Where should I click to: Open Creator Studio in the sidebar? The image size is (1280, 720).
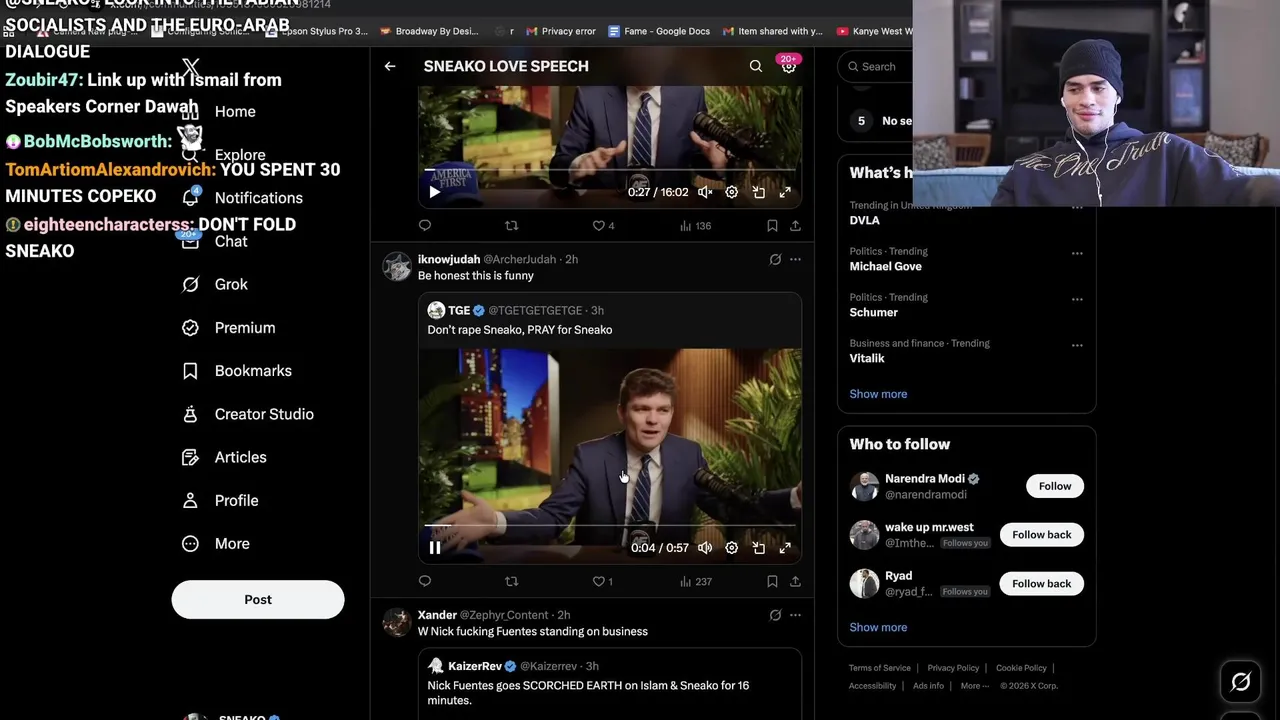(248, 414)
